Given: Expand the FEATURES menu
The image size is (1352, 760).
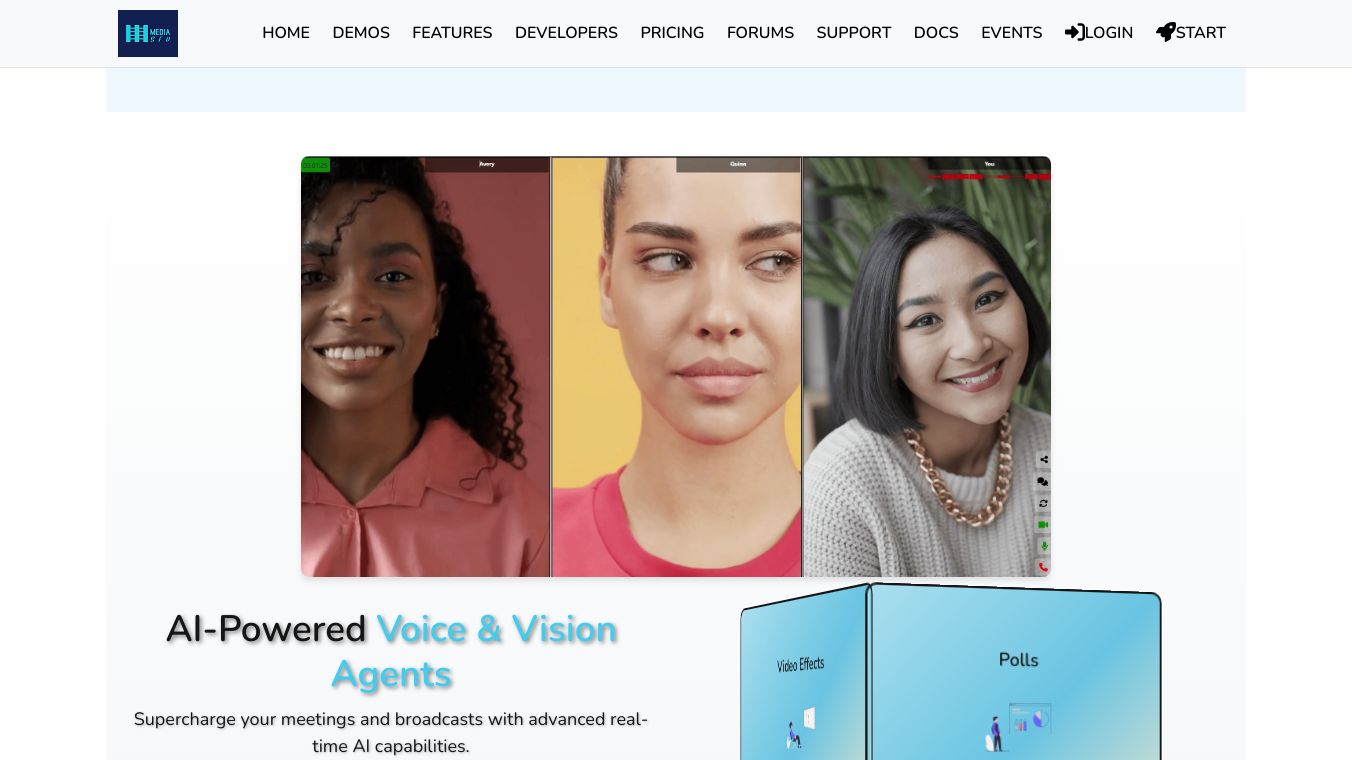Looking at the screenshot, I should [452, 33].
